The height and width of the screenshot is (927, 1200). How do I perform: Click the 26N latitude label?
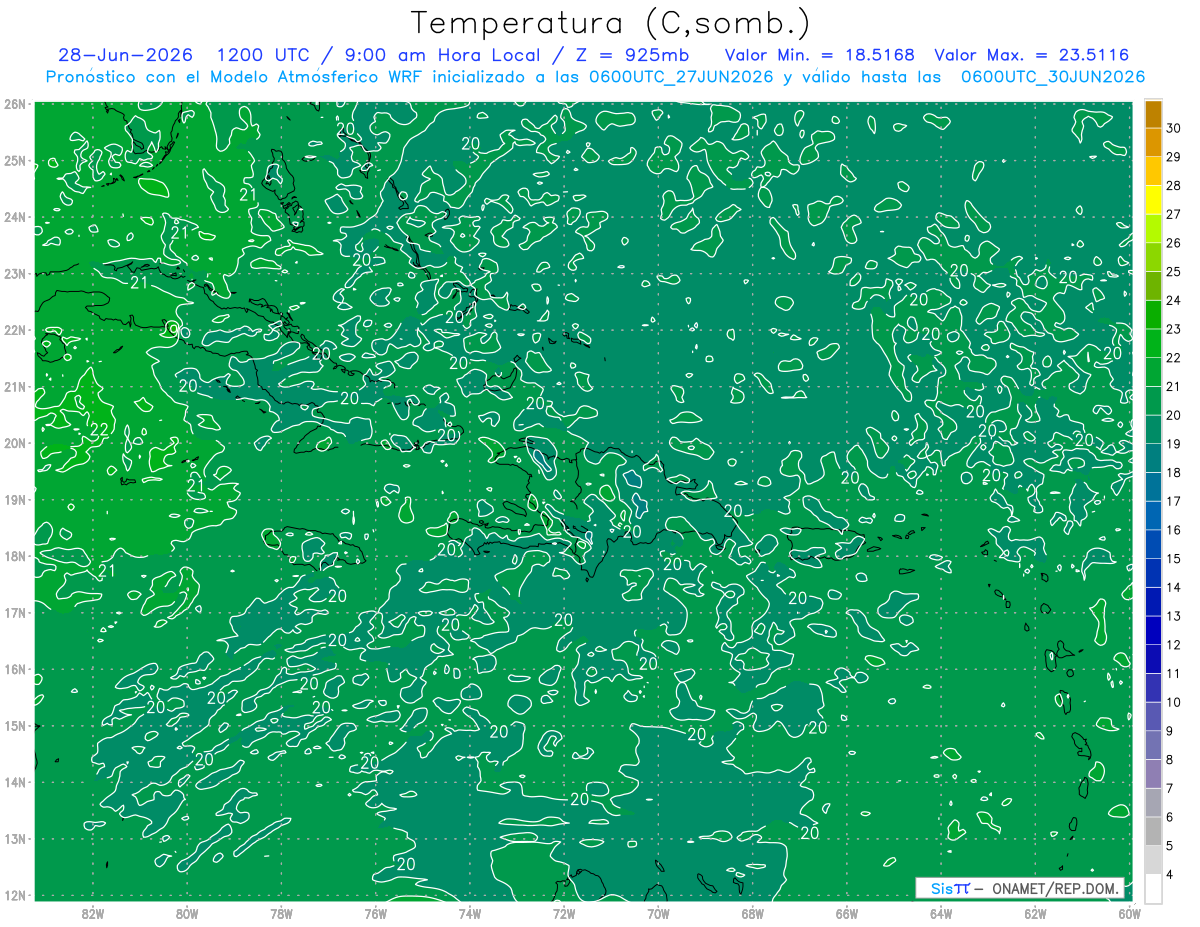[15, 104]
